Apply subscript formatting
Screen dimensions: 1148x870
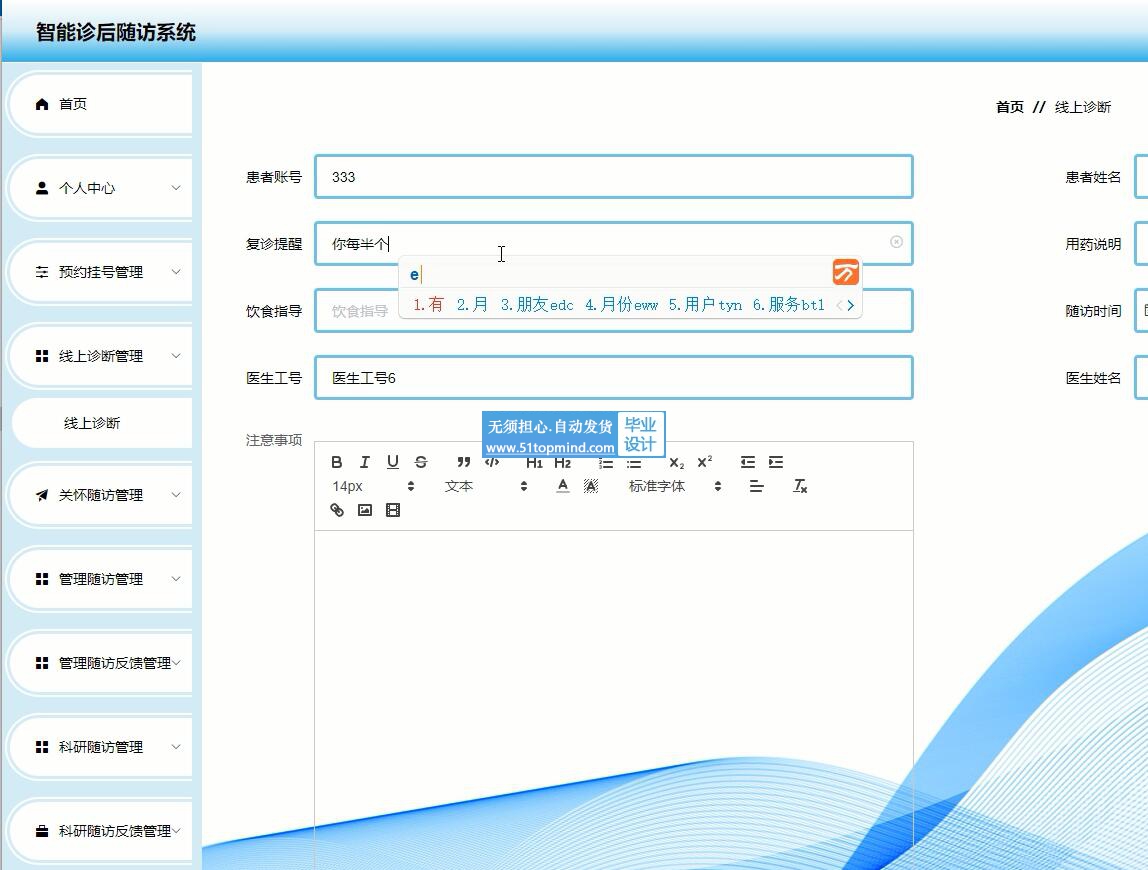tap(677, 462)
